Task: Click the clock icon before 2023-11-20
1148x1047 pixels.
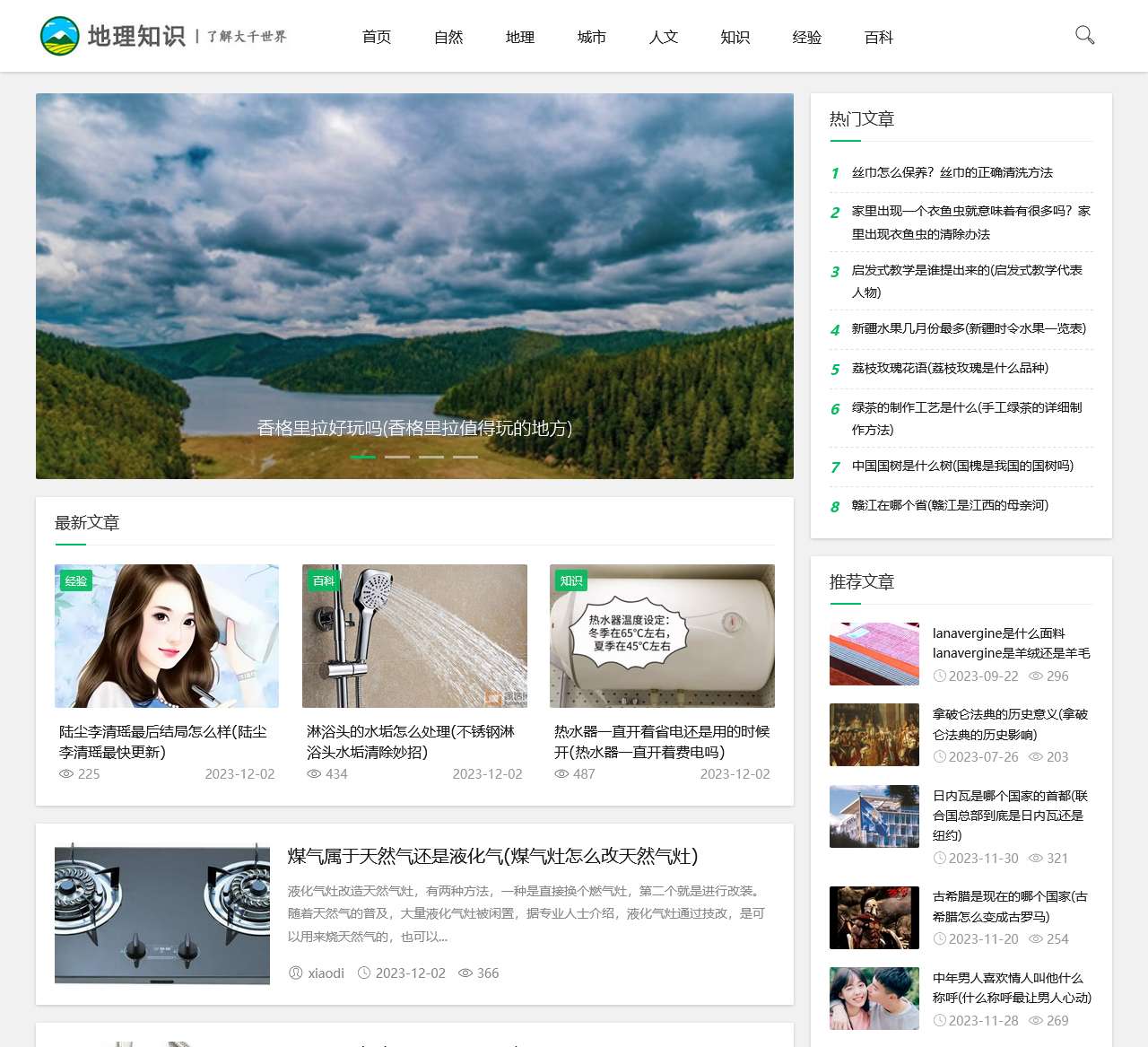Action: point(940,938)
